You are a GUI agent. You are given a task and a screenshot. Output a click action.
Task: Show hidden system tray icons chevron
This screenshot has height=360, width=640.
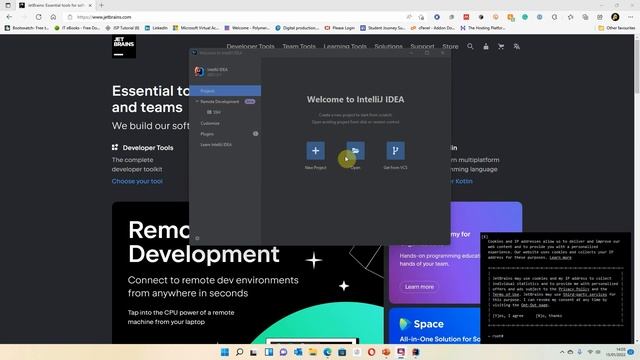coord(562,352)
